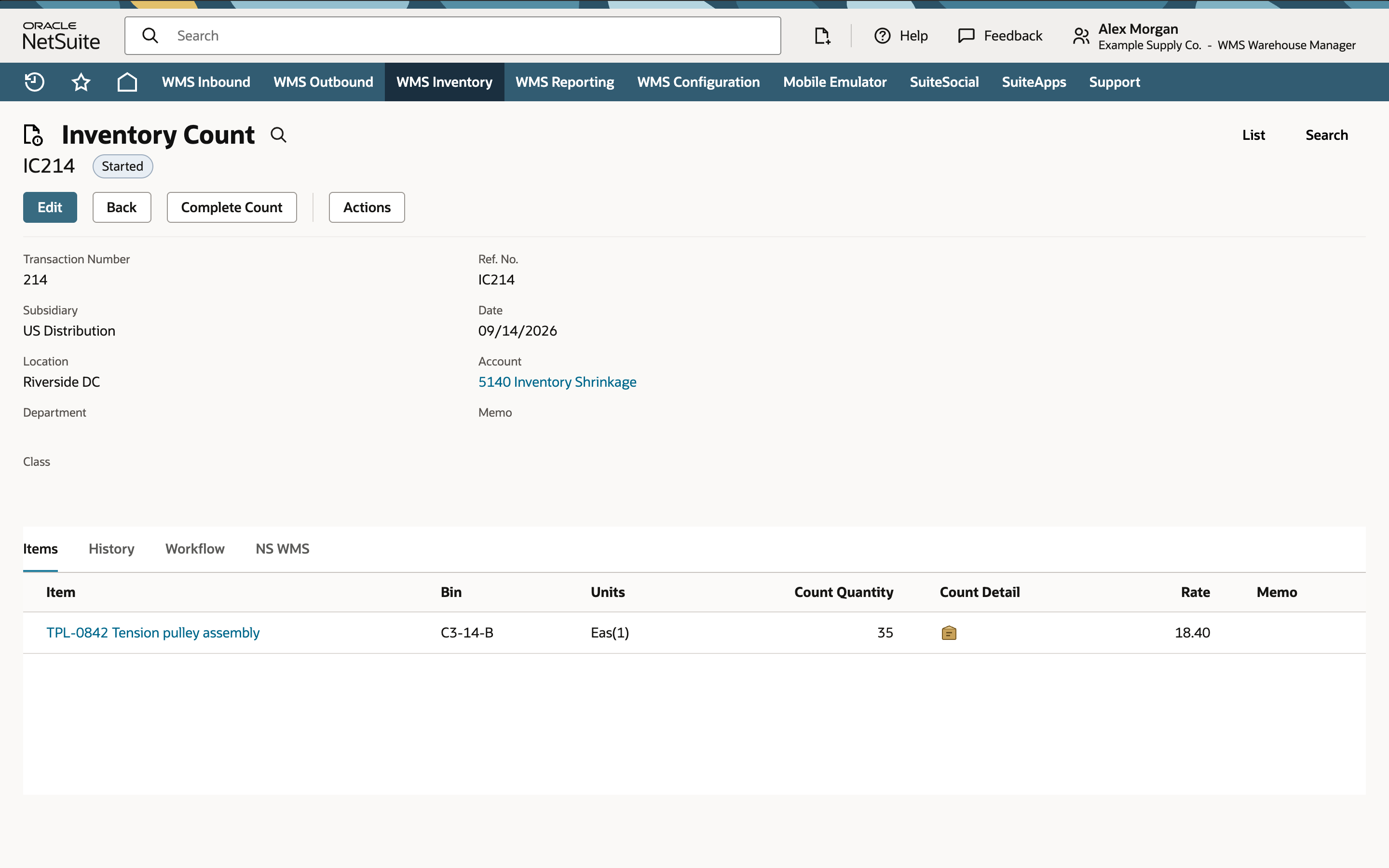Open the WMS Inventory menu
1389x868 pixels.
444,82
